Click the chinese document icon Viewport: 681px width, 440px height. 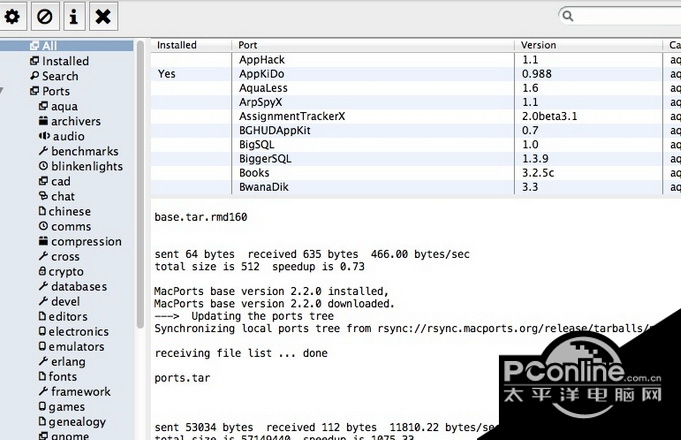pos(42,211)
